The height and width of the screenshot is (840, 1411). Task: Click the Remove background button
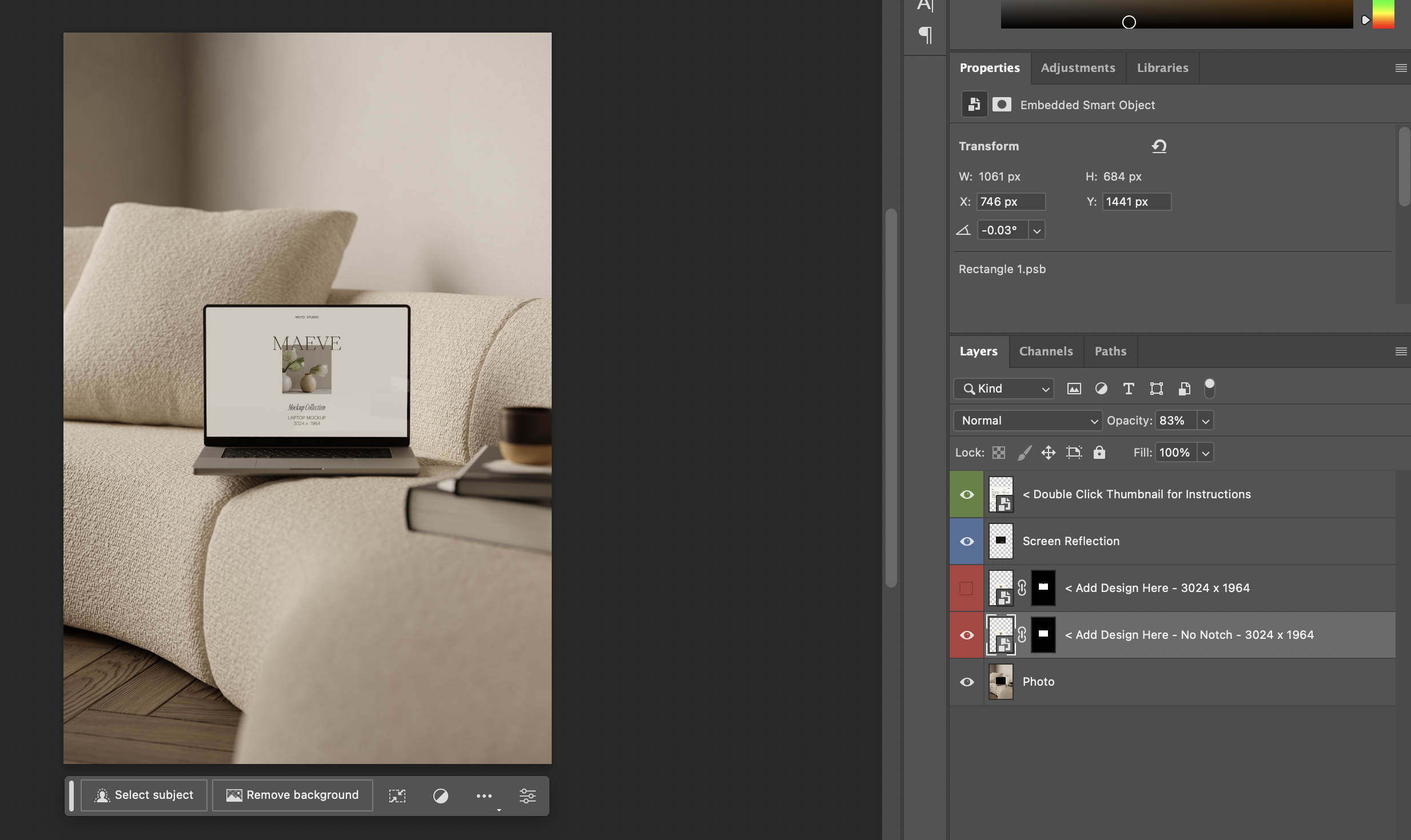coord(293,795)
